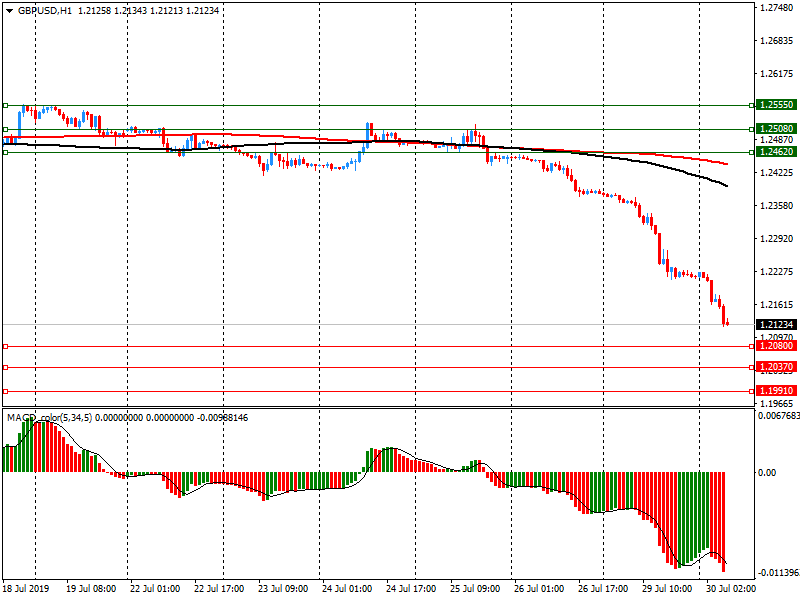800x600 pixels.
Task: Grab the left handle of the 1.25550 line
Action: [x=6, y=106]
